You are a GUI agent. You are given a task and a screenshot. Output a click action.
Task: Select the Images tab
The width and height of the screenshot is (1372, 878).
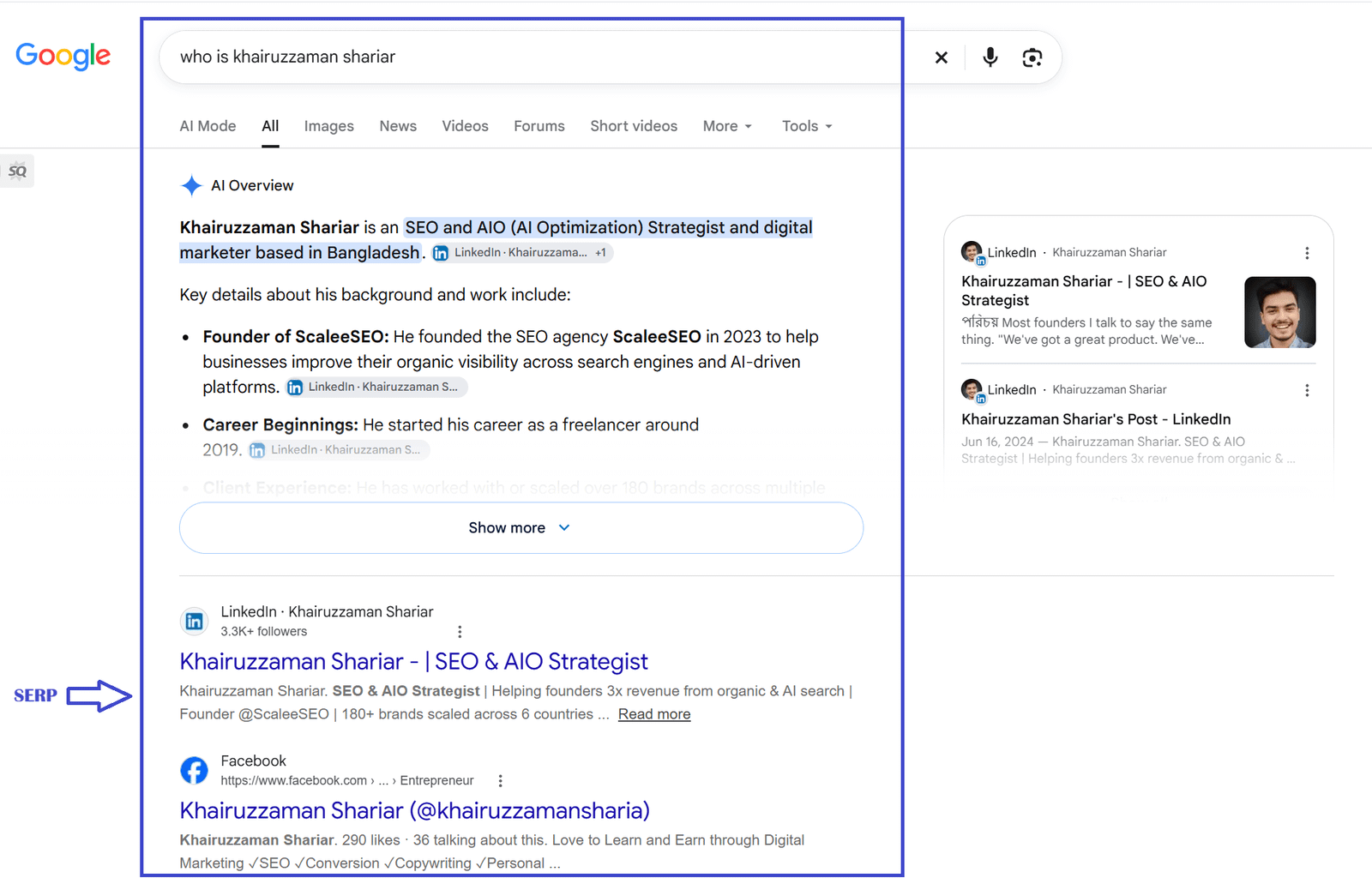click(x=328, y=126)
